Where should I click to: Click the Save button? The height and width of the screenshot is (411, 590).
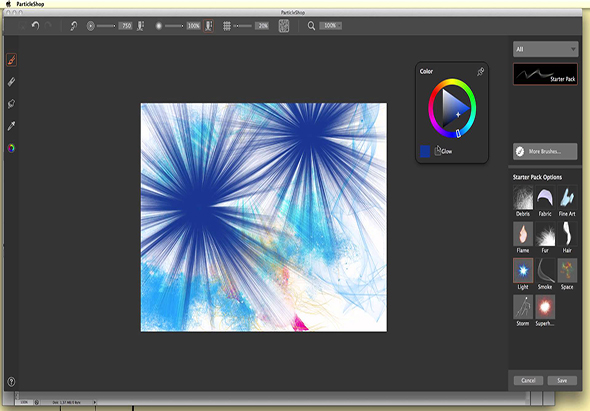coord(562,381)
